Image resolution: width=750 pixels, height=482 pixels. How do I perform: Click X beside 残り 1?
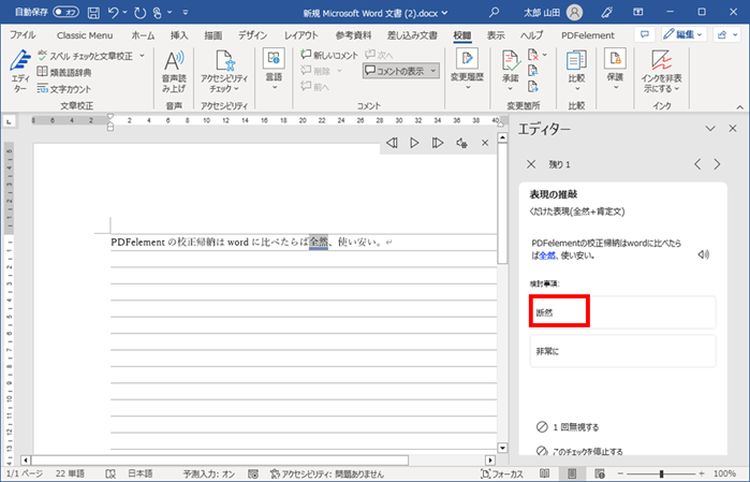(x=531, y=164)
